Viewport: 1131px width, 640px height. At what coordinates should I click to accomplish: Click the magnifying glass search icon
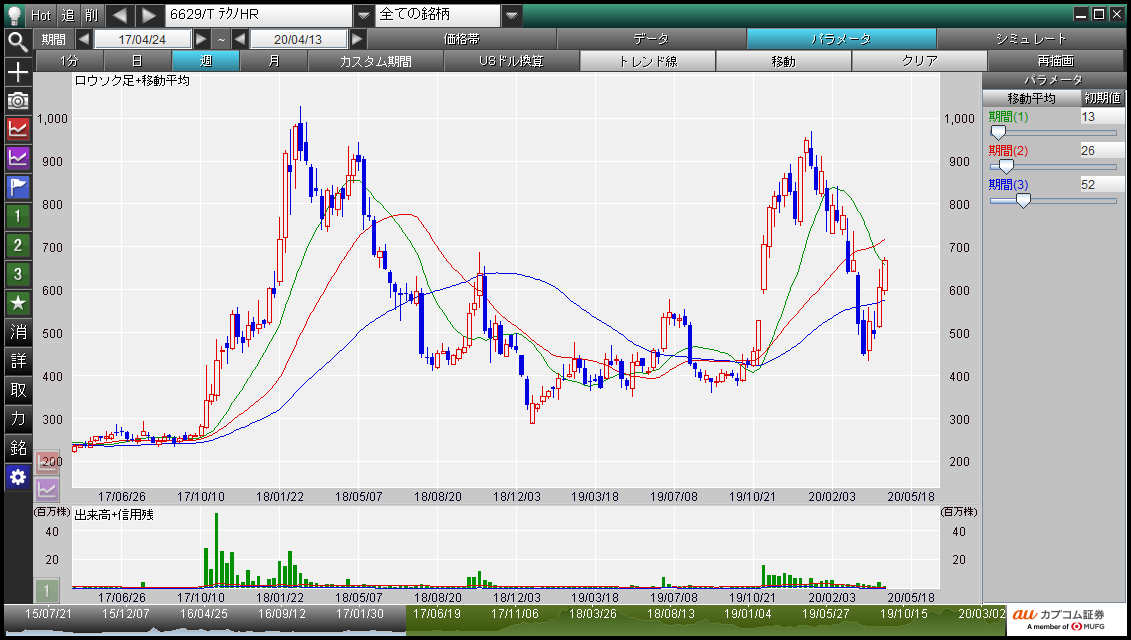(x=18, y=41)
